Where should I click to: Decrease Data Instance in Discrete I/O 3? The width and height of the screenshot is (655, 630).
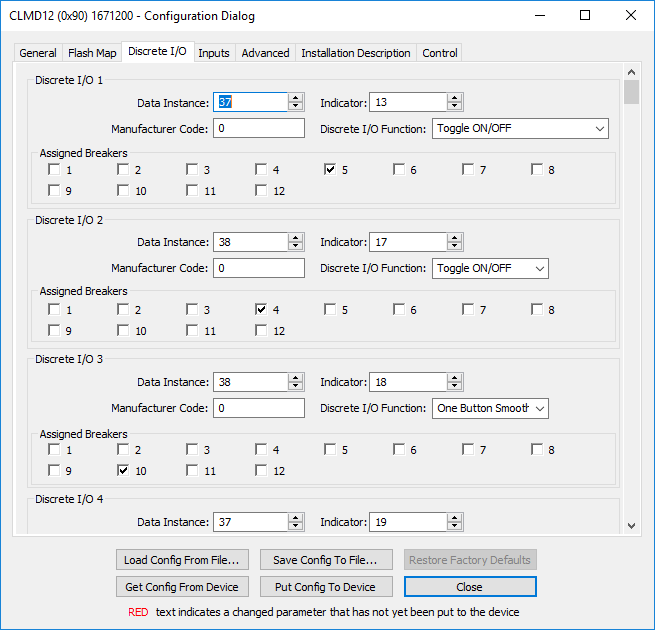pos(295,386)
